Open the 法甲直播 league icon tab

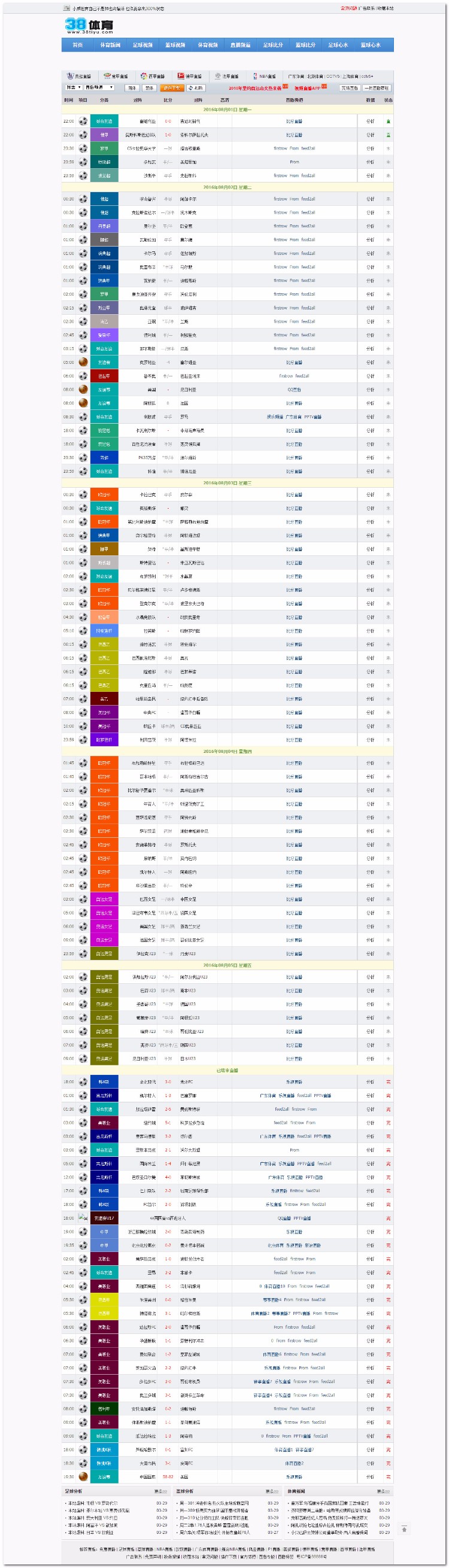pyautogui.click(x=227, y=76)
